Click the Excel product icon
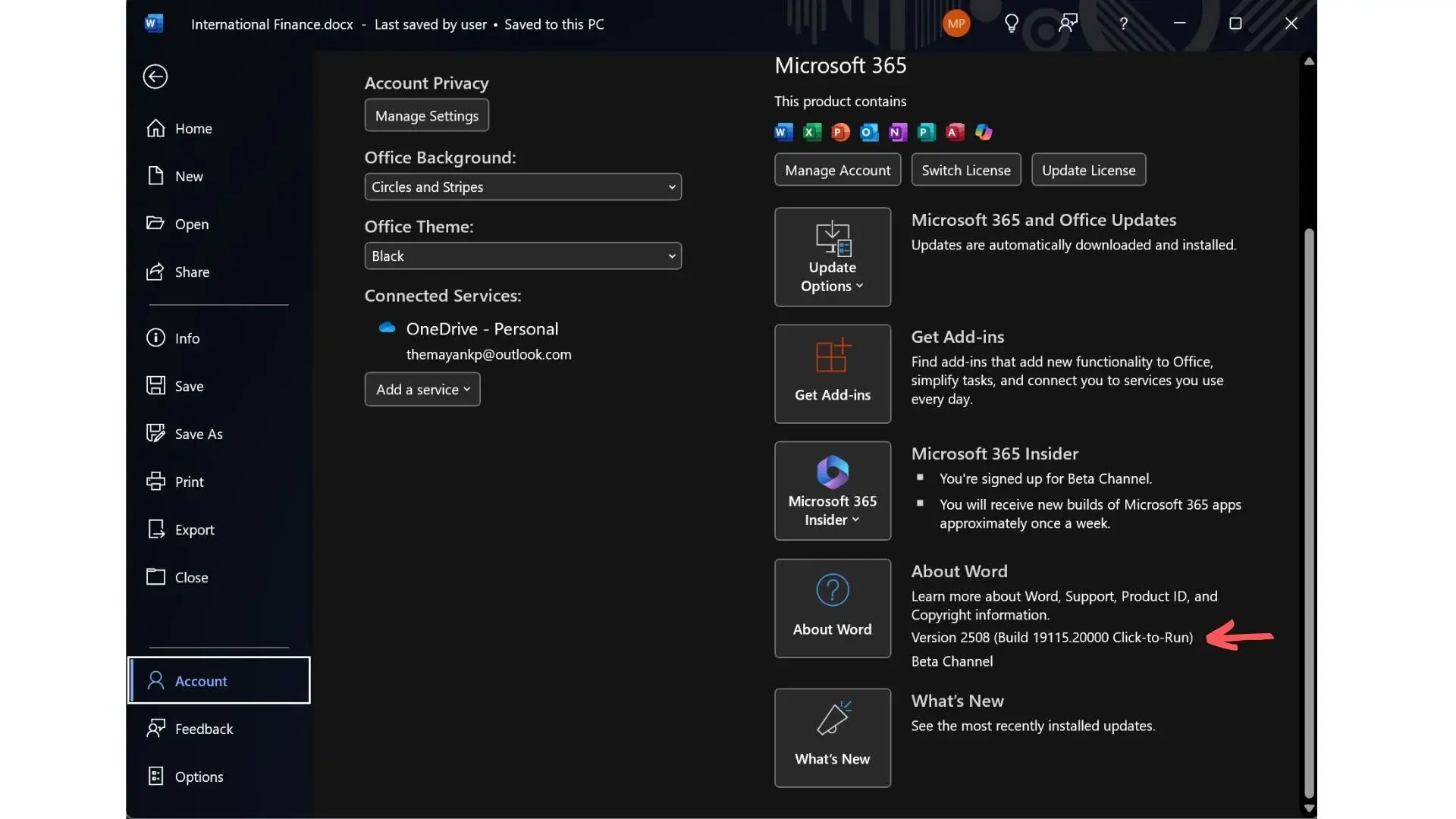The image size is (1456, 819). (x=811, y=132)
